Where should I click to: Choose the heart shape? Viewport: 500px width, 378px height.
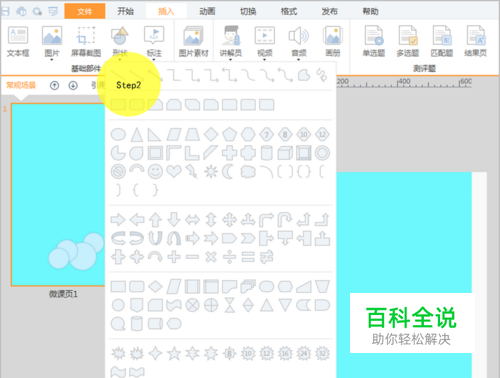174,172
